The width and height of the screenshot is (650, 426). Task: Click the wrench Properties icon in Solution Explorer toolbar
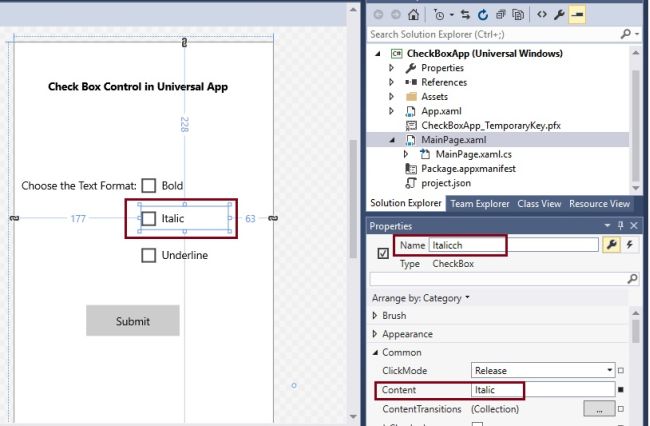(x=559, y=15)
